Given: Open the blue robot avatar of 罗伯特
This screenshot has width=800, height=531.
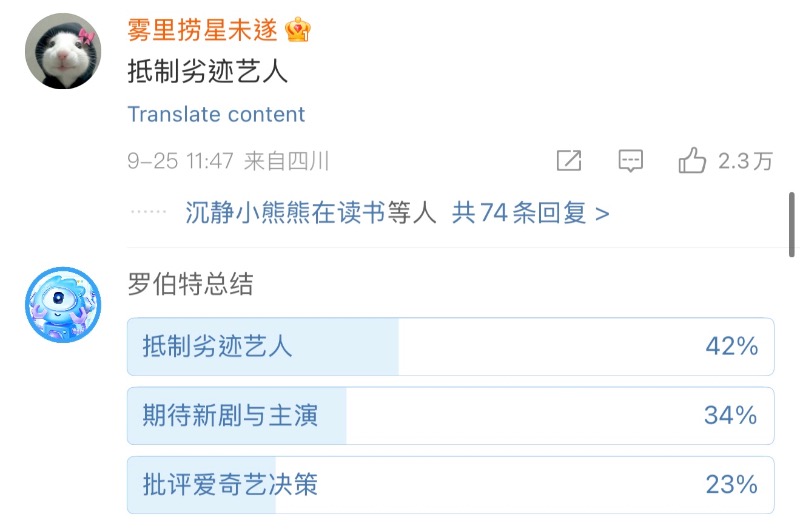Looking at the screenshot, I should [x=63, y=304].
